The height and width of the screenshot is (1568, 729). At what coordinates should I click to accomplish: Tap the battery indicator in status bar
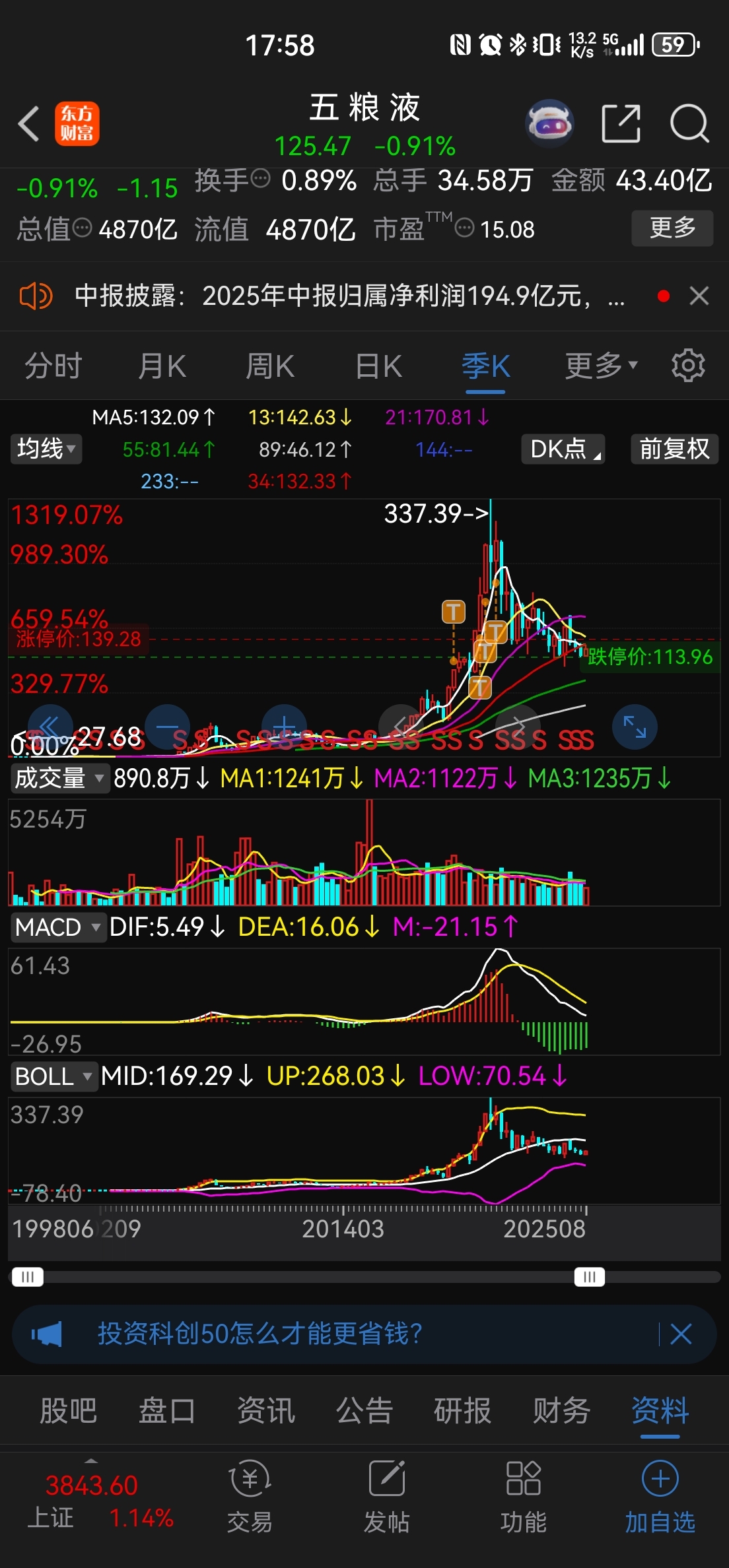point(676,45)
